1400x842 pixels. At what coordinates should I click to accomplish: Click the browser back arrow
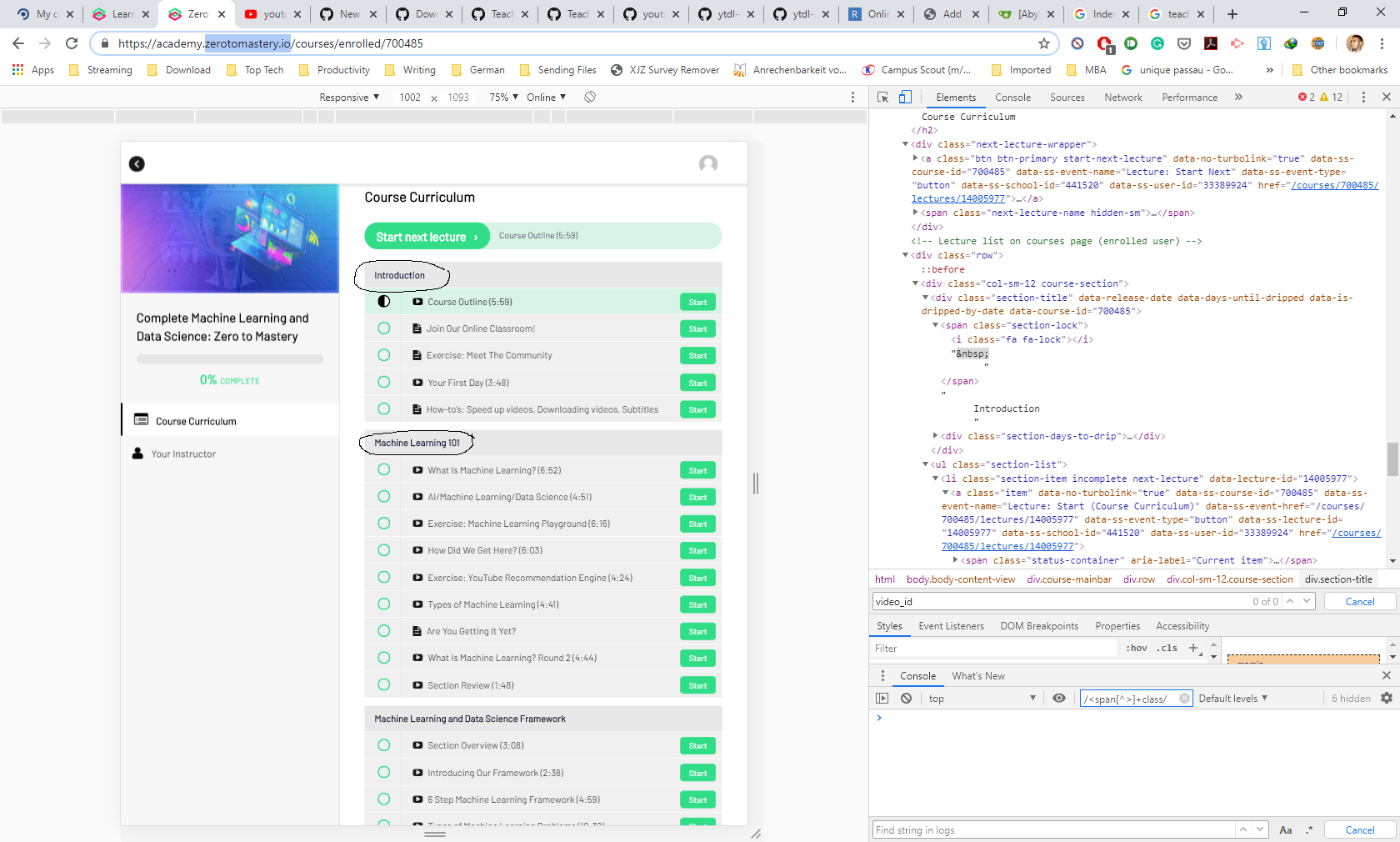coord(18,43)
